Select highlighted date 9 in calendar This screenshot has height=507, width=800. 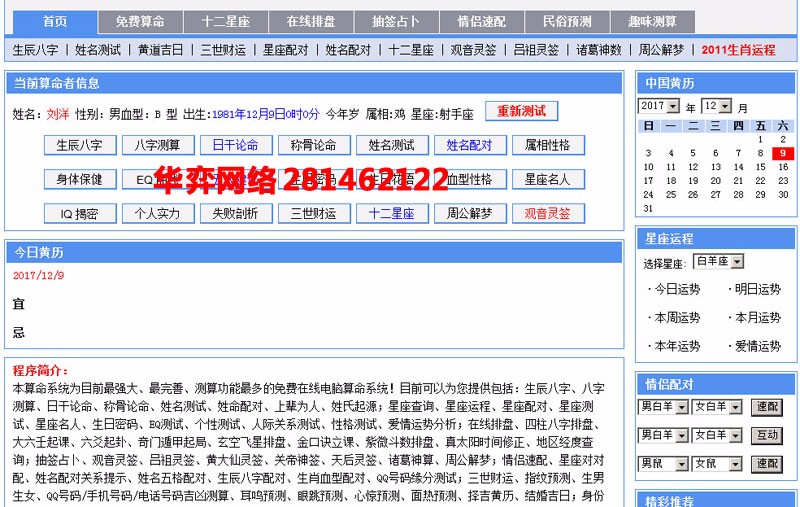(x=782, y=153)
